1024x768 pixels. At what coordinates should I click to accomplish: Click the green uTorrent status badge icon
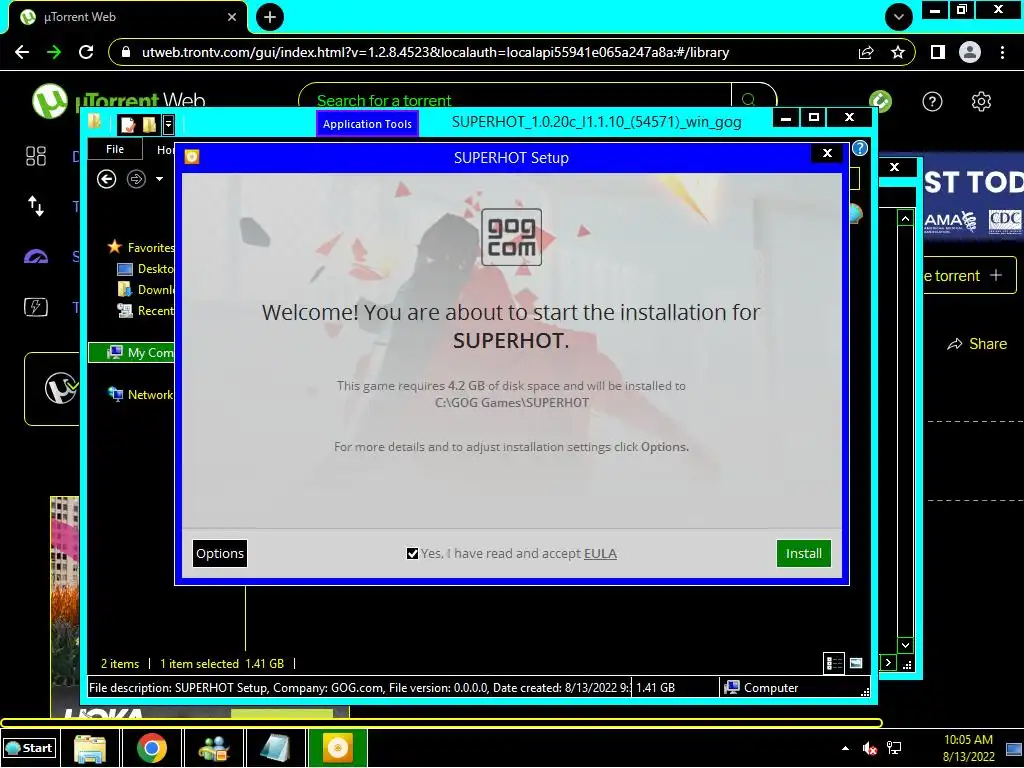880,101
